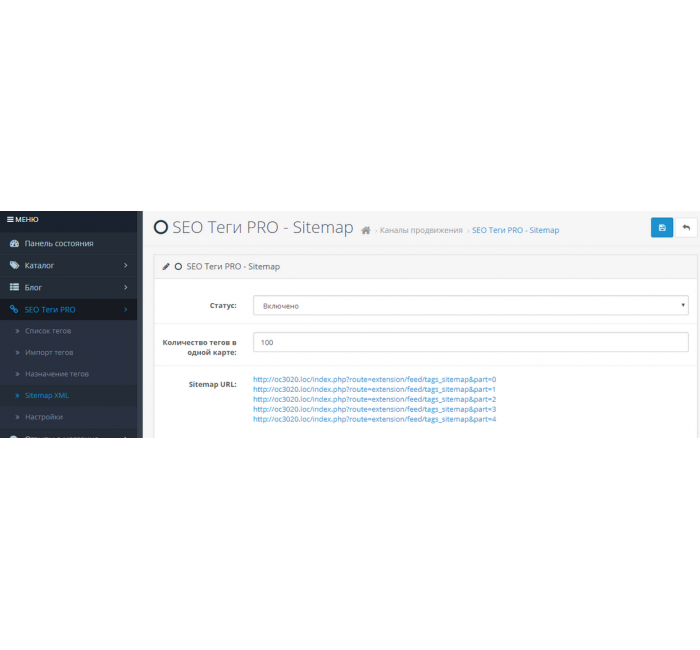Open Настройки submenu item

tap(68, 417)
